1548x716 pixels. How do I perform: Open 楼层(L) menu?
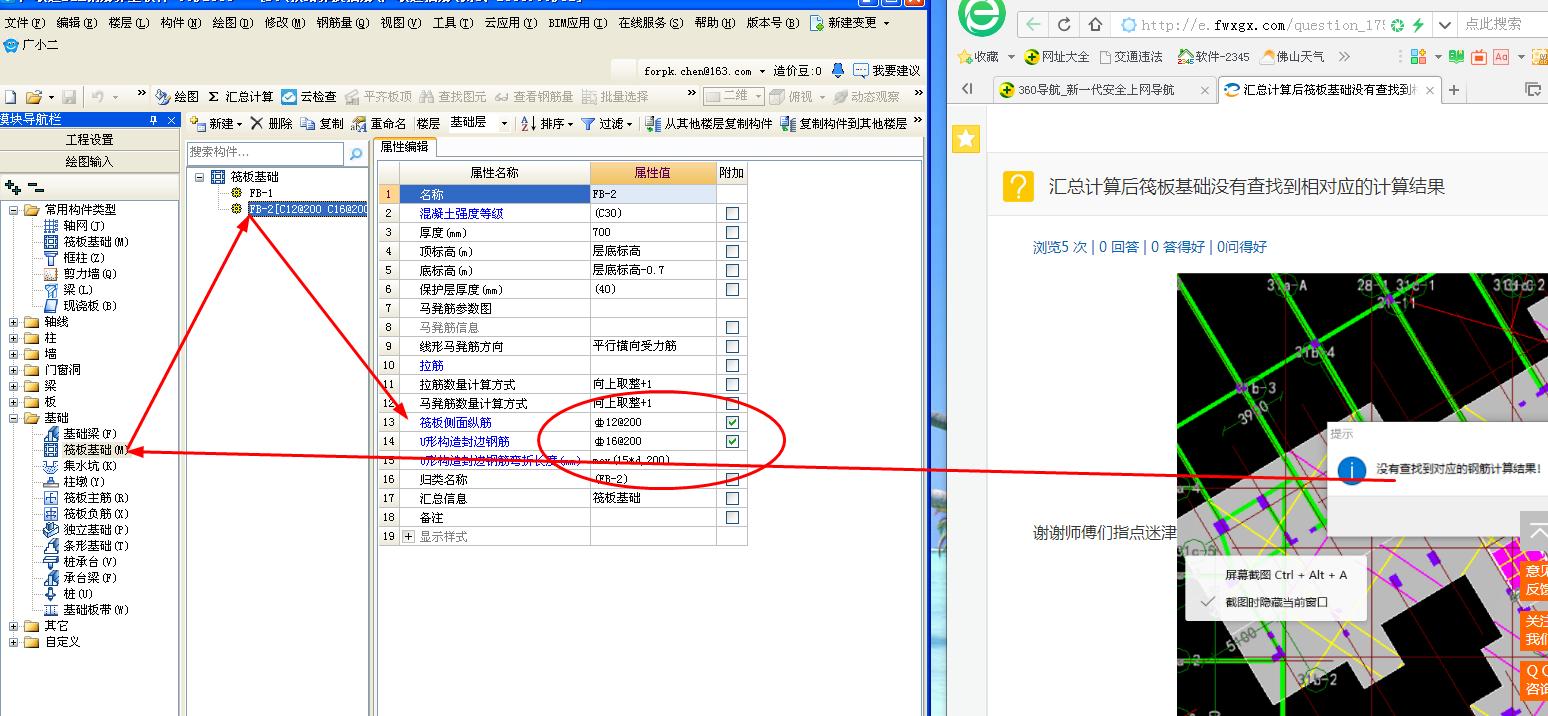coord(129,22)
